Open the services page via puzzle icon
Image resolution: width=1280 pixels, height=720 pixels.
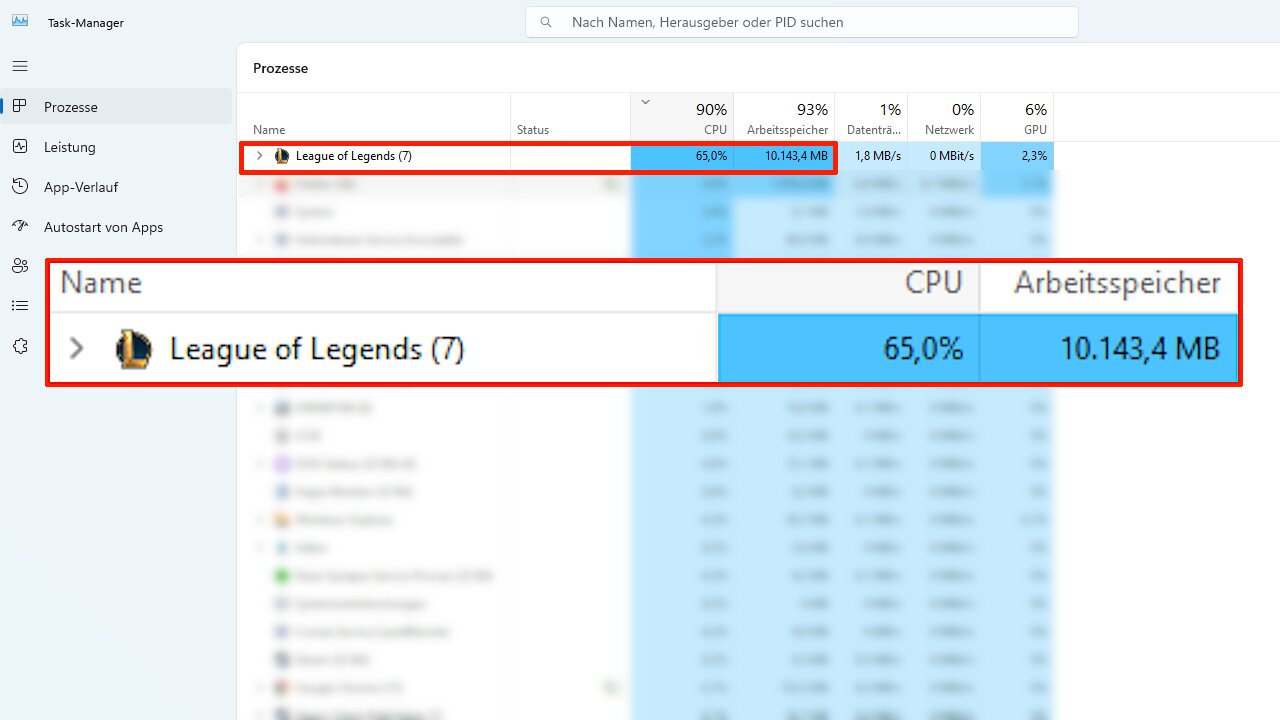(20, 346)
